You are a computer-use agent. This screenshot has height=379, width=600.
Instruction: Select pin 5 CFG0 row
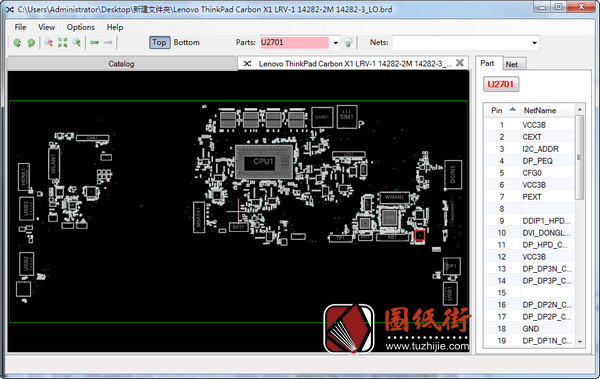point(530,173)
